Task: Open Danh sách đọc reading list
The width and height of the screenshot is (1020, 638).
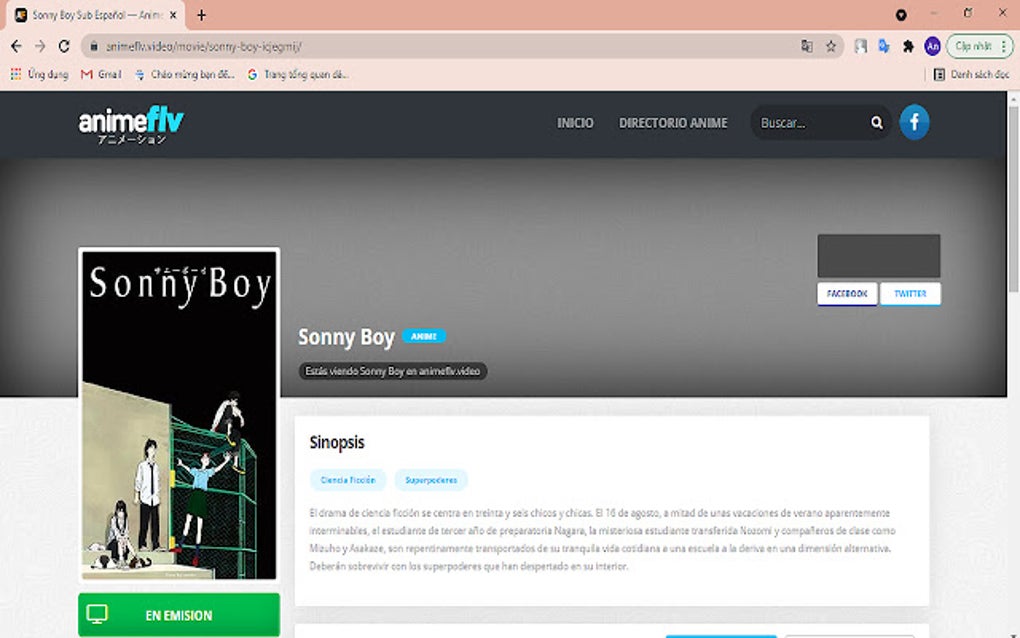Action: click(971, 75)
